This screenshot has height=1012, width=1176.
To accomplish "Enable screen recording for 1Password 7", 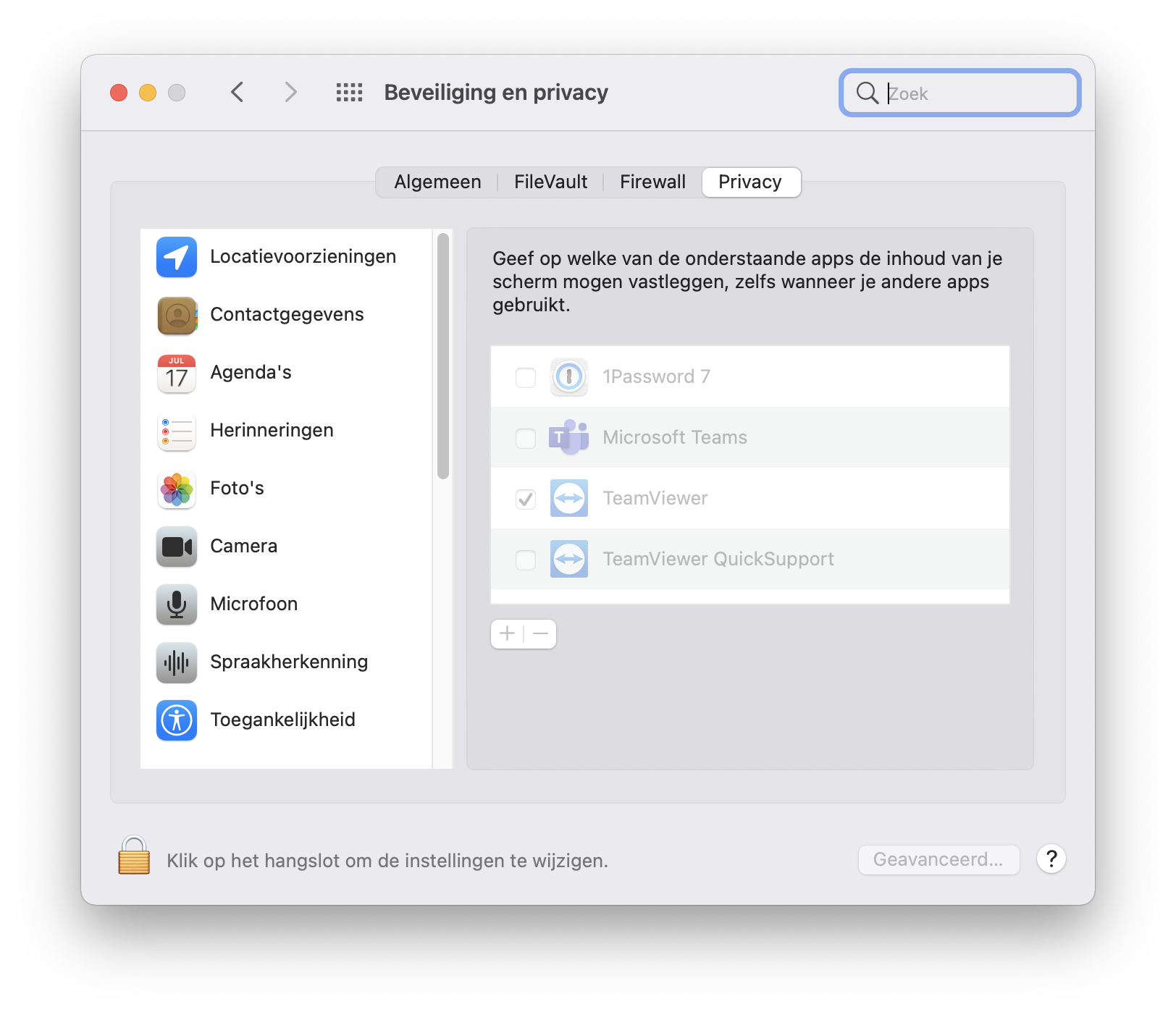I will [525, 376].
